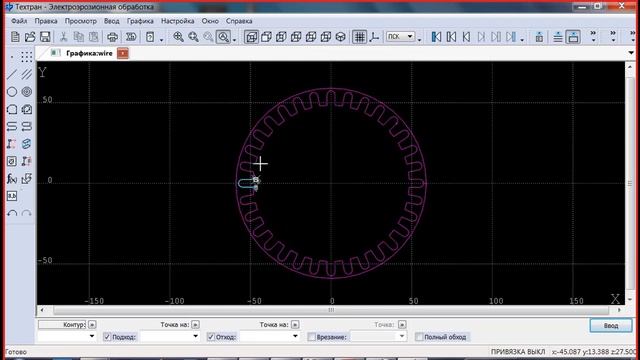The width and height of the screenshot is (640, 360).
Task: Click the 3D view toolbar icon
Action: 131,37
